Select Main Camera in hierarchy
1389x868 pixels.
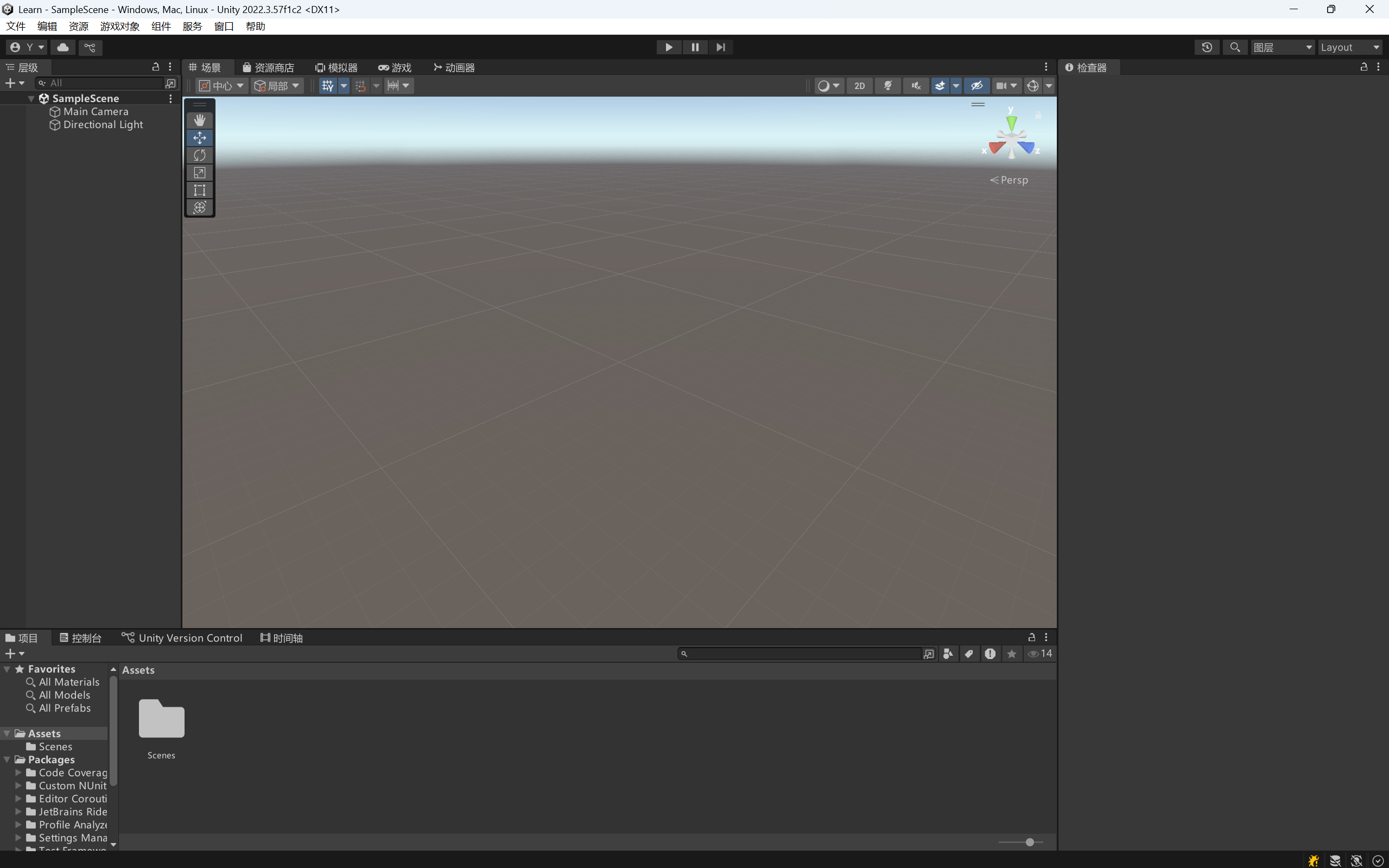tap(96, 111)
